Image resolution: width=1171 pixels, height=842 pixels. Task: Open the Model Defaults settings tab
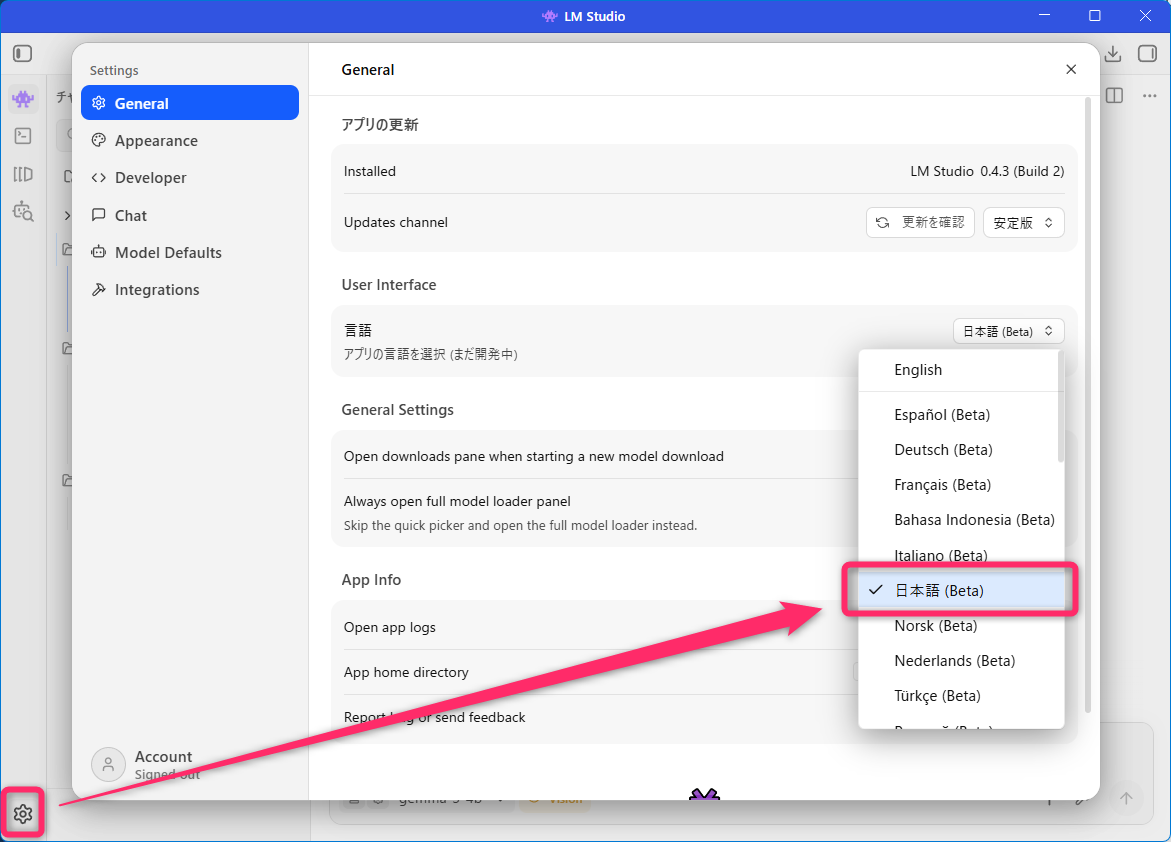coord(168,253)
